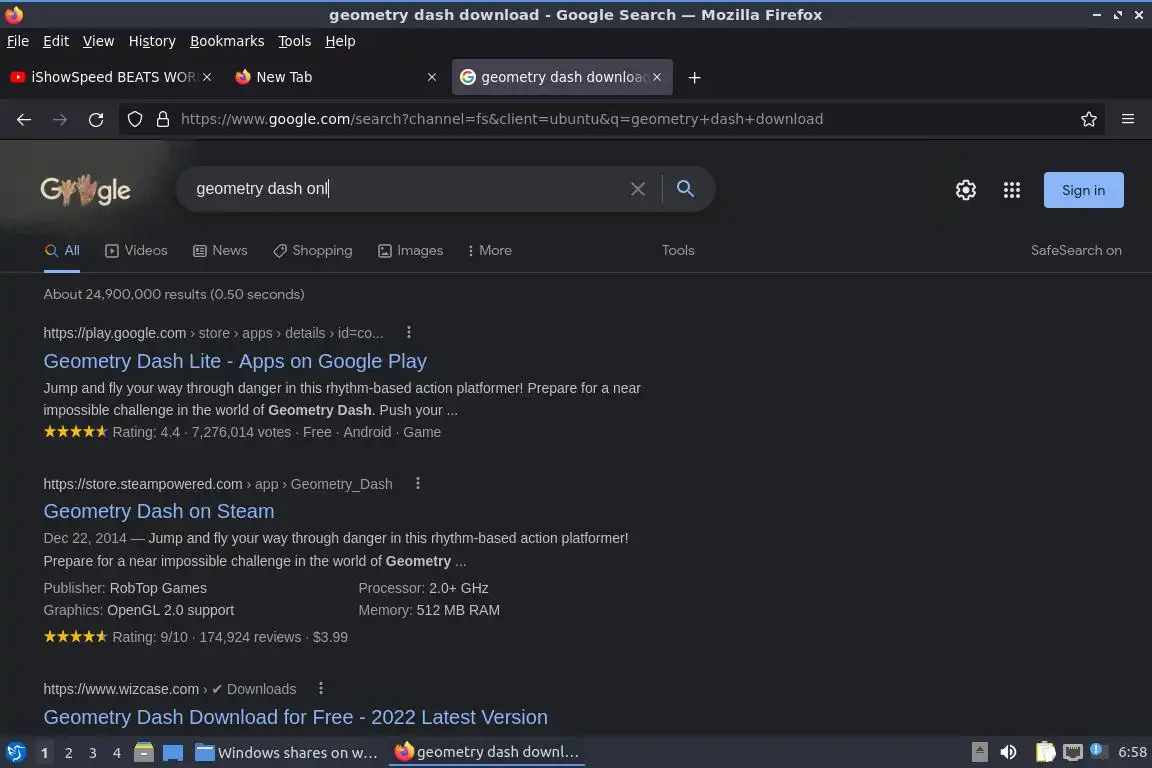1152x768 pixels.
Task: Submit search with magnifier button
Action: 685,189
